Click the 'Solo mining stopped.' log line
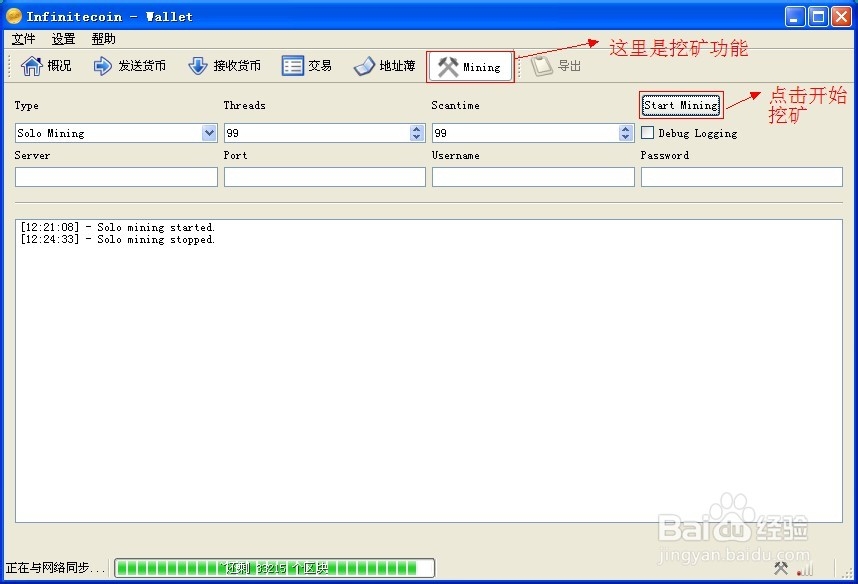The image size is (858, 584). coord(118,239)
